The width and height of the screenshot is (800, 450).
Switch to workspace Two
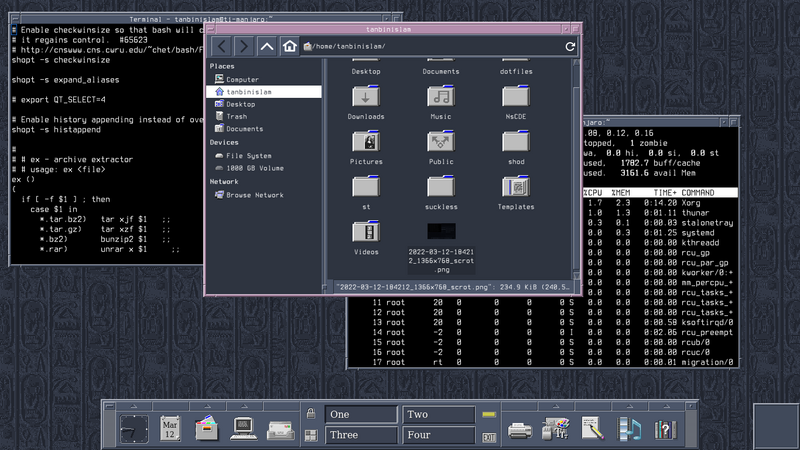point(438,414)
